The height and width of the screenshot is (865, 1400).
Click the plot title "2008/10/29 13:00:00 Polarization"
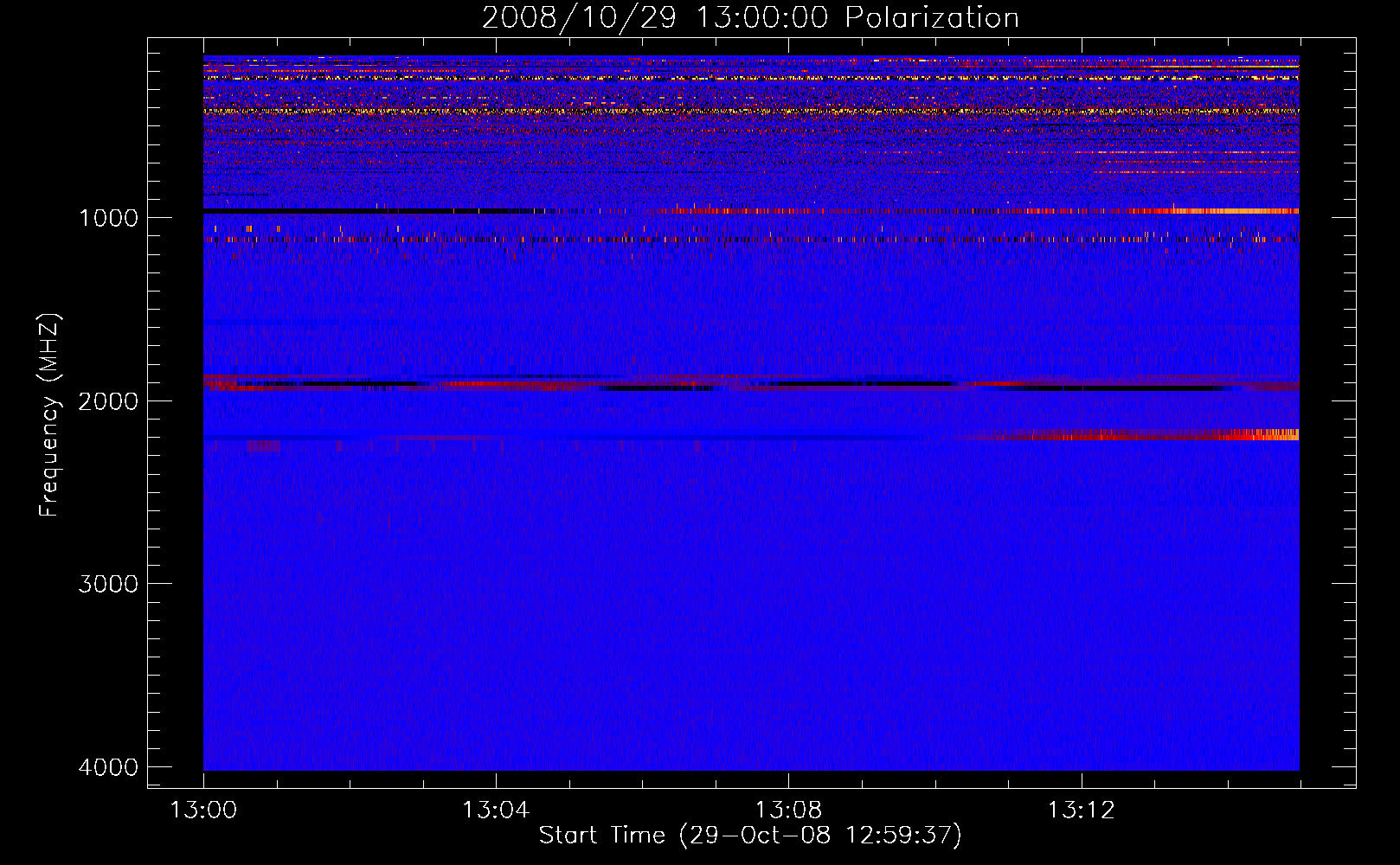click(750, 18)
